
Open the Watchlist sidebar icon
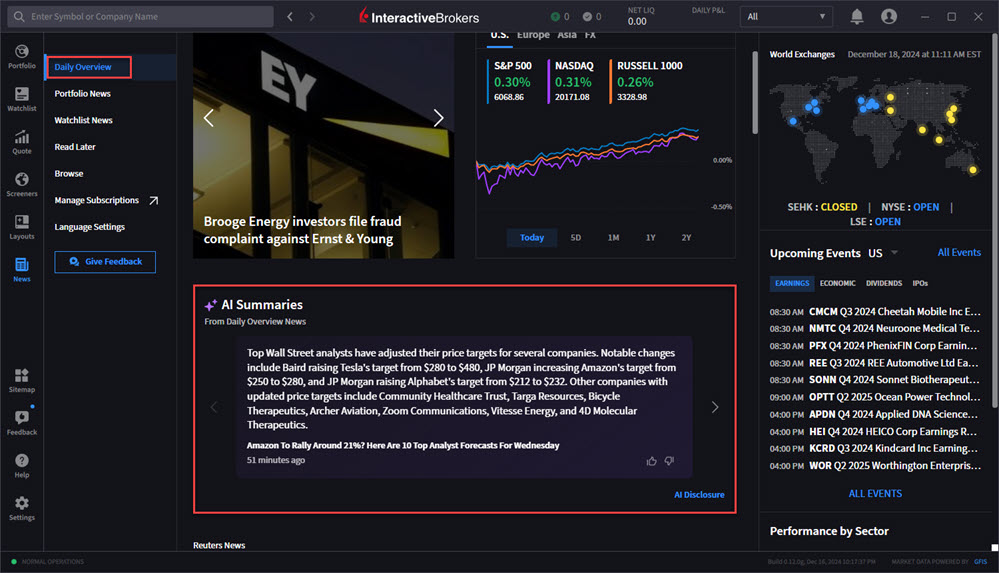22,99
